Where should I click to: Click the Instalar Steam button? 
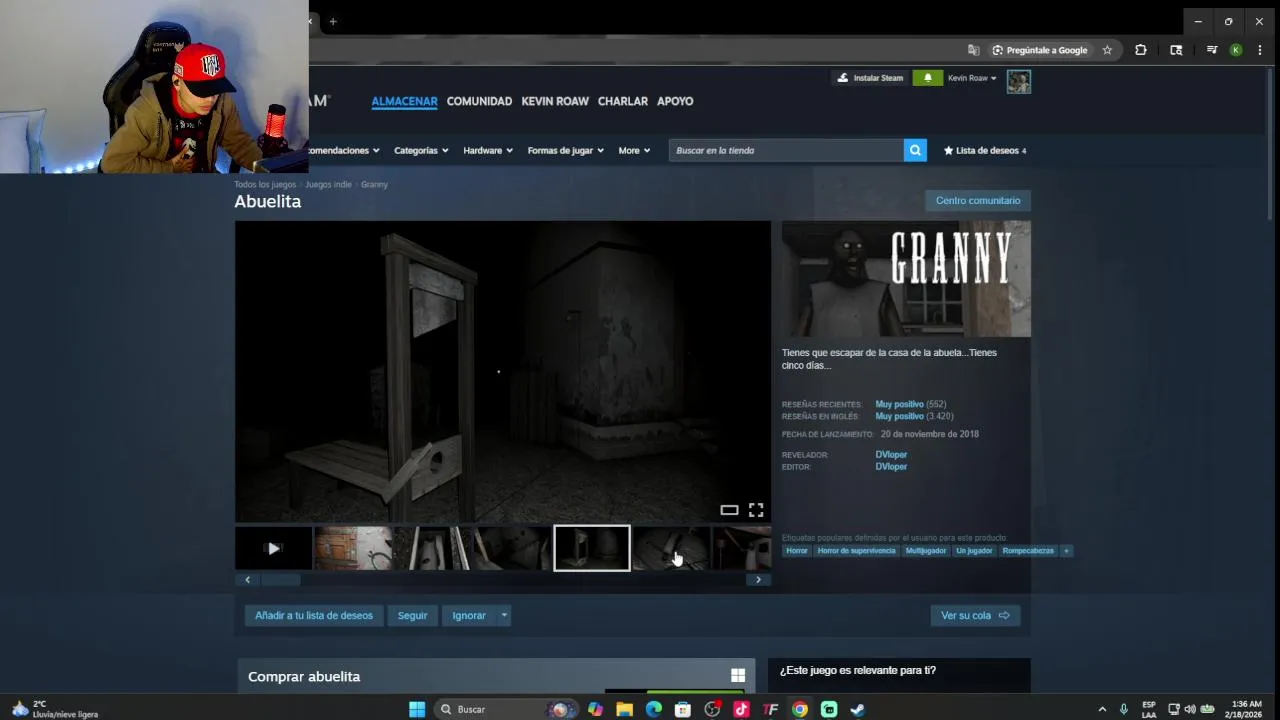[x=870, y=78]
